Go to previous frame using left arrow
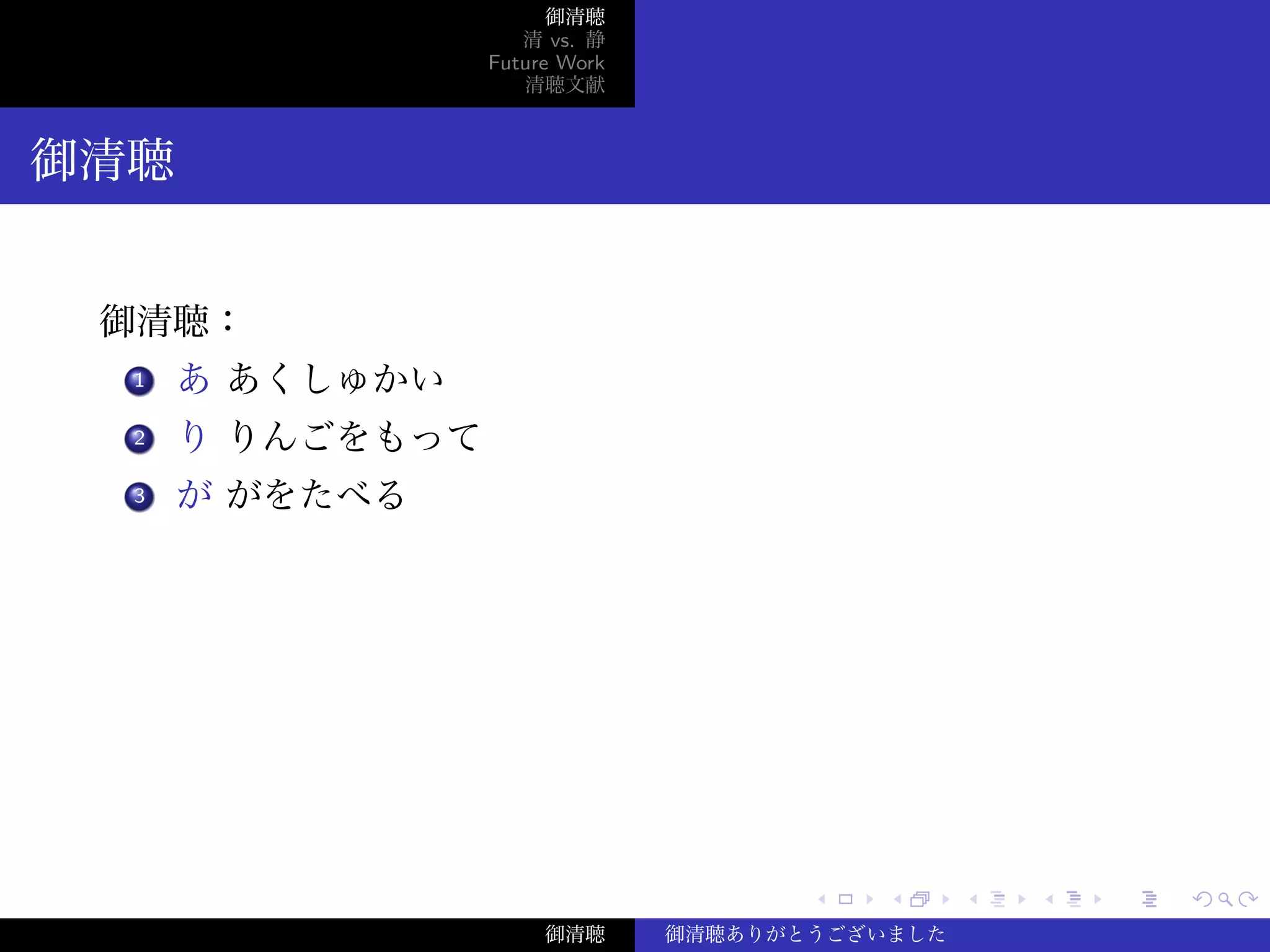The height and width of the screenshot is (952, 1270). tap(897, 899)
